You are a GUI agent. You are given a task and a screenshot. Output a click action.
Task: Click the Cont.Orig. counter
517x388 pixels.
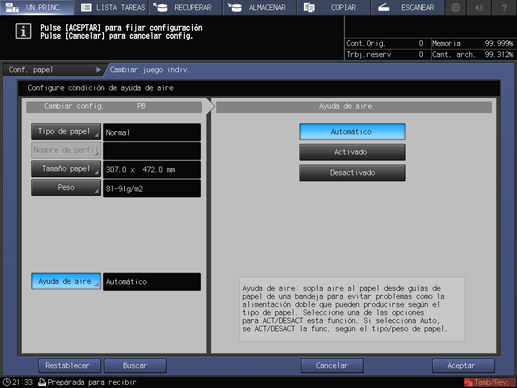click(x=387, y=43)
